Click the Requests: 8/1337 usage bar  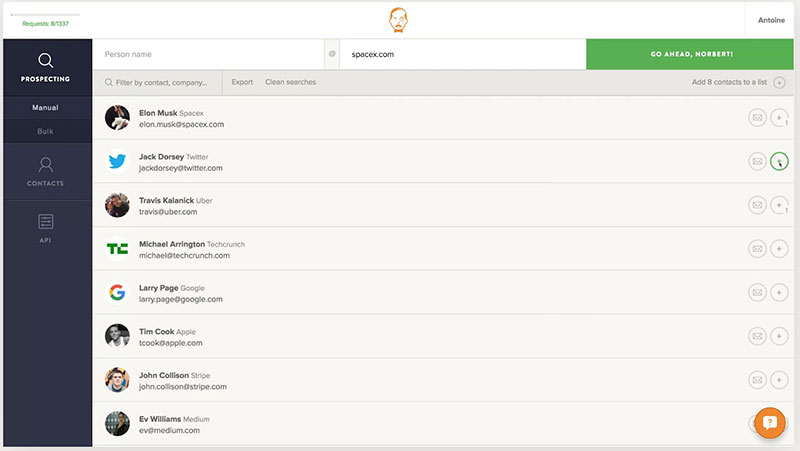pos(45,15)
